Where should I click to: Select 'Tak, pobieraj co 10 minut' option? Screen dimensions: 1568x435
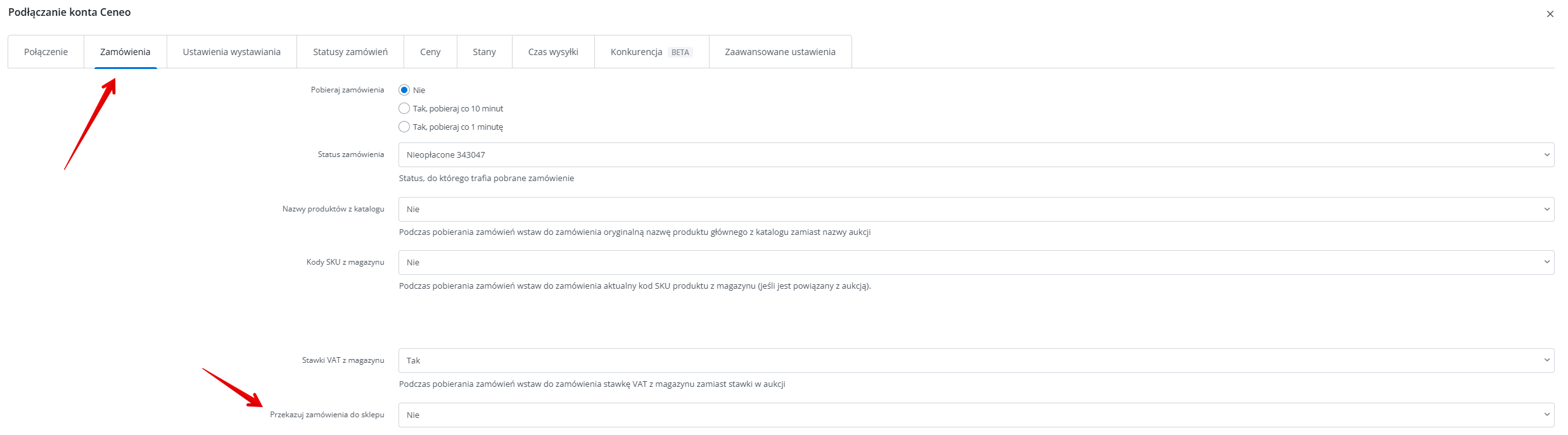point(404,108)
